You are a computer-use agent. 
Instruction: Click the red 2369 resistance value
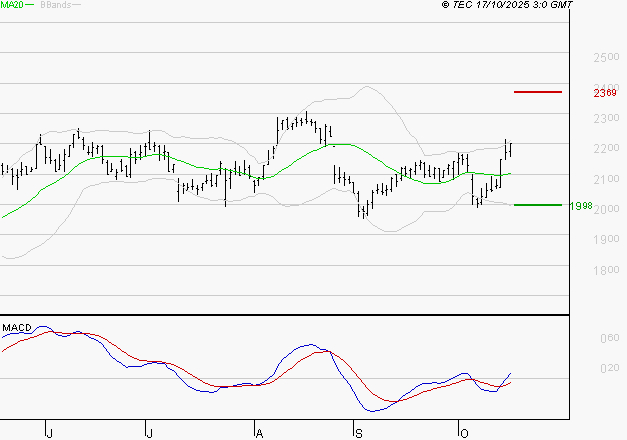[x=605, y=93]
